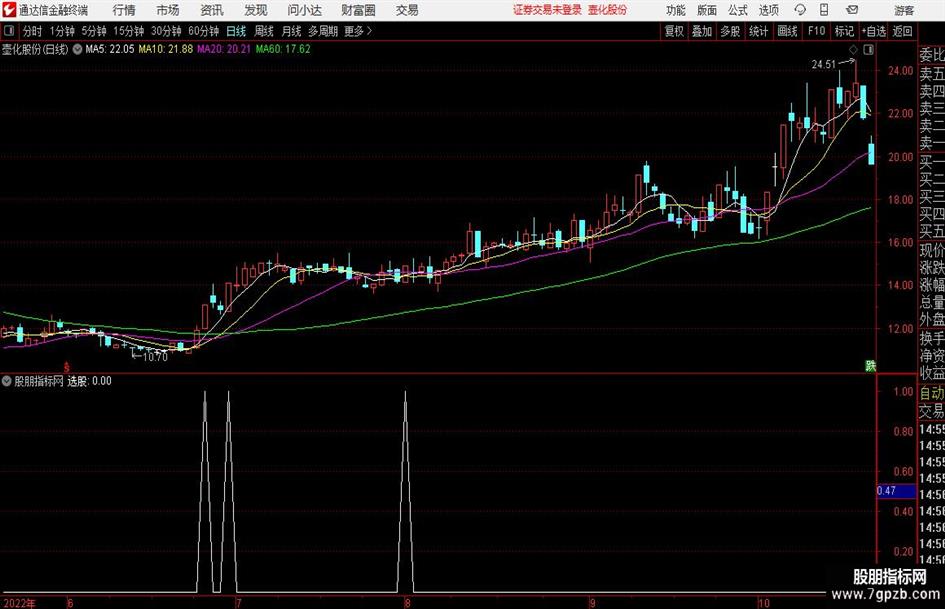Click 24.00 on the price axis
This screenshot has width=945, height=609.
click(900, 71)
